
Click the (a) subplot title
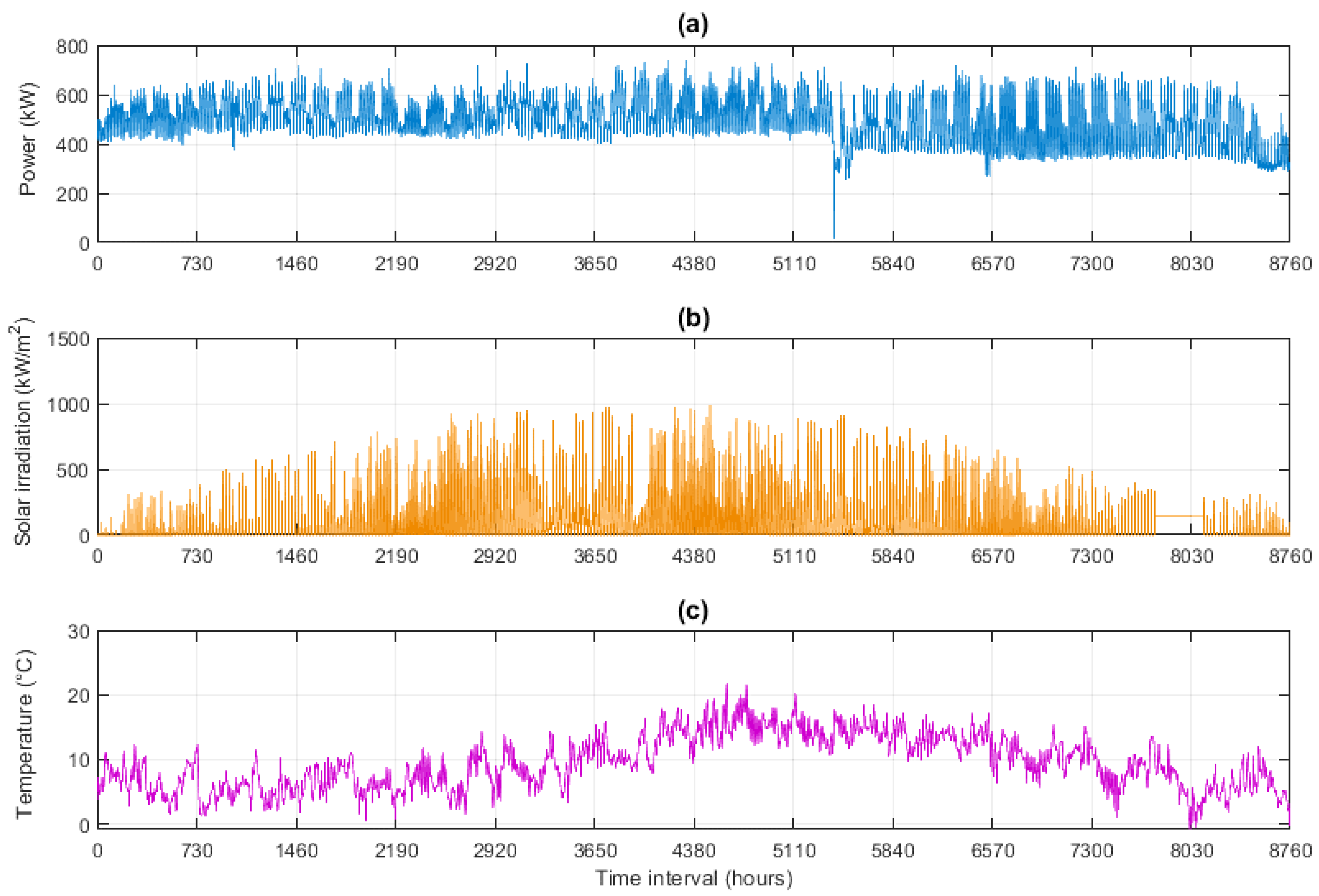coord(693,25)
